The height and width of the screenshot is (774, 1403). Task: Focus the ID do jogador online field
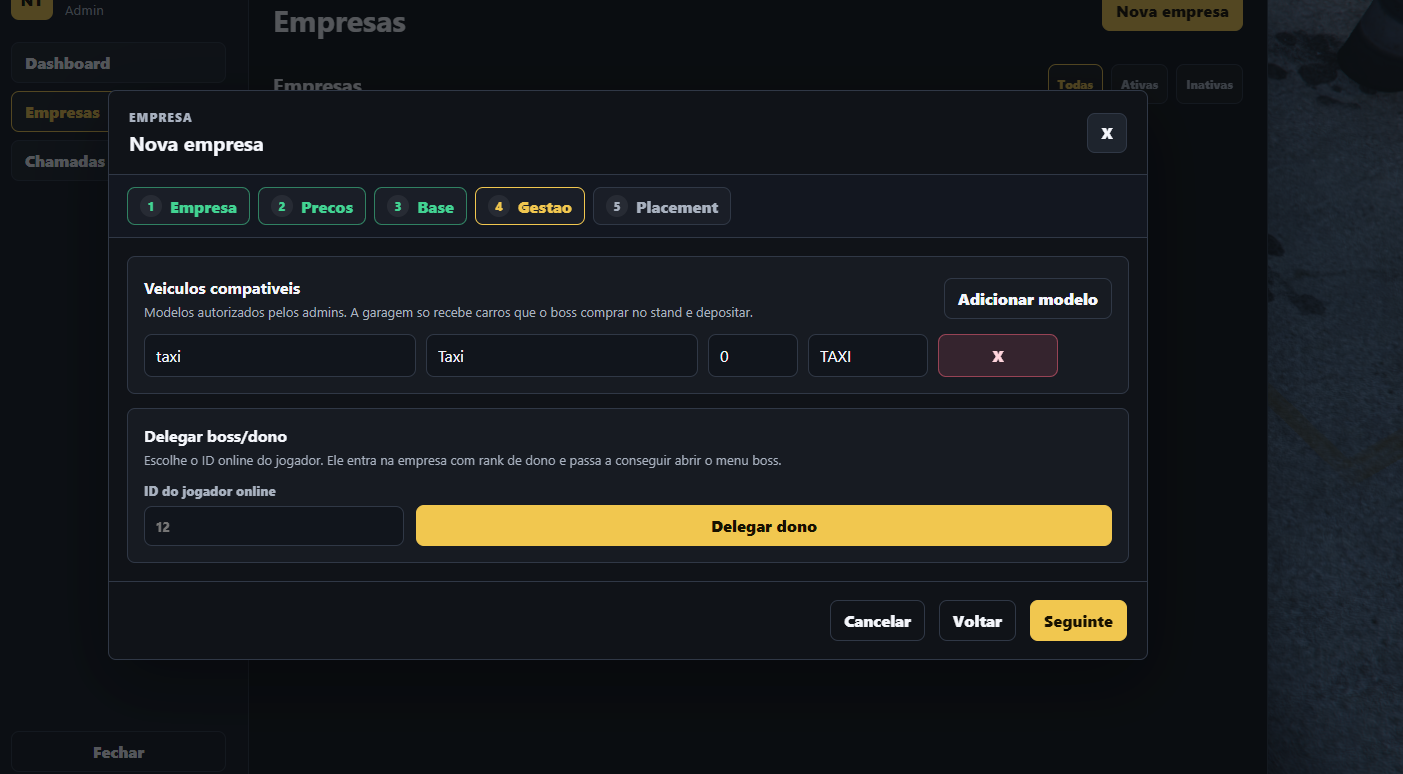pos(274,526)
